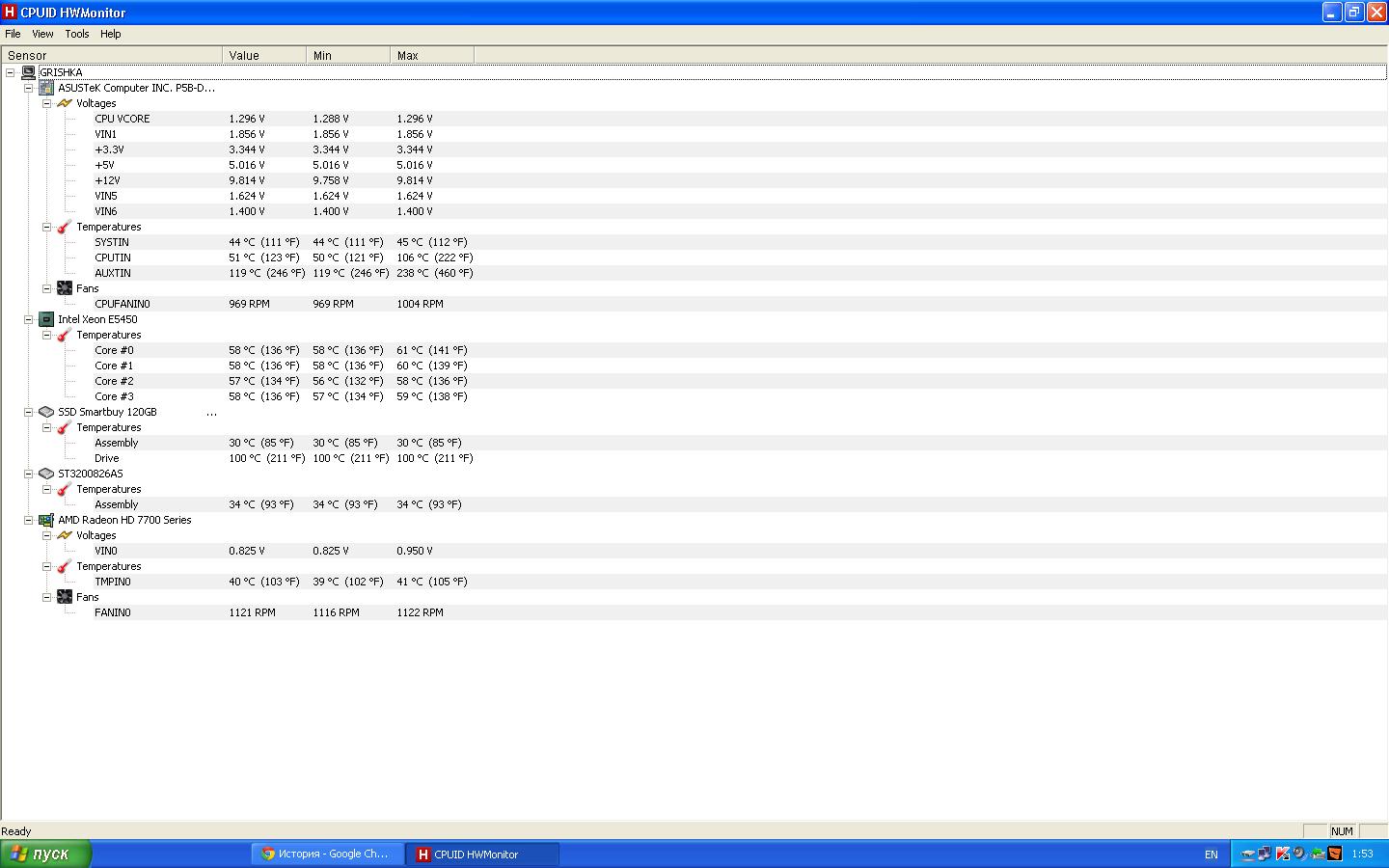Open the Tools menu

[77, 34]
